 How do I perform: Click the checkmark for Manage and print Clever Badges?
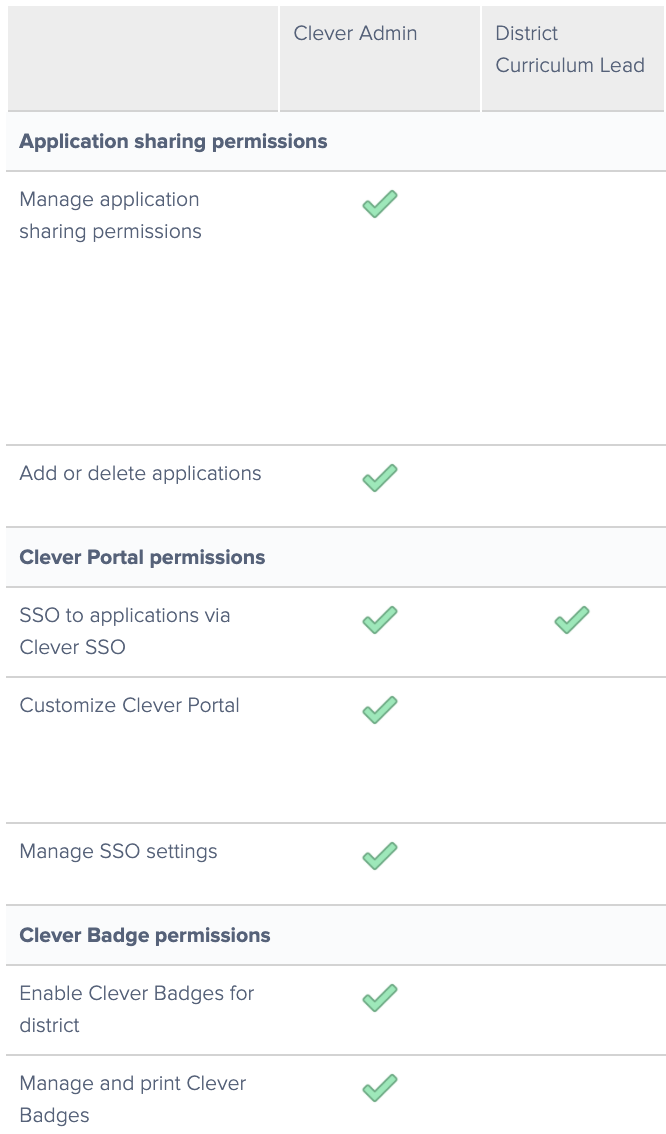379,1088
